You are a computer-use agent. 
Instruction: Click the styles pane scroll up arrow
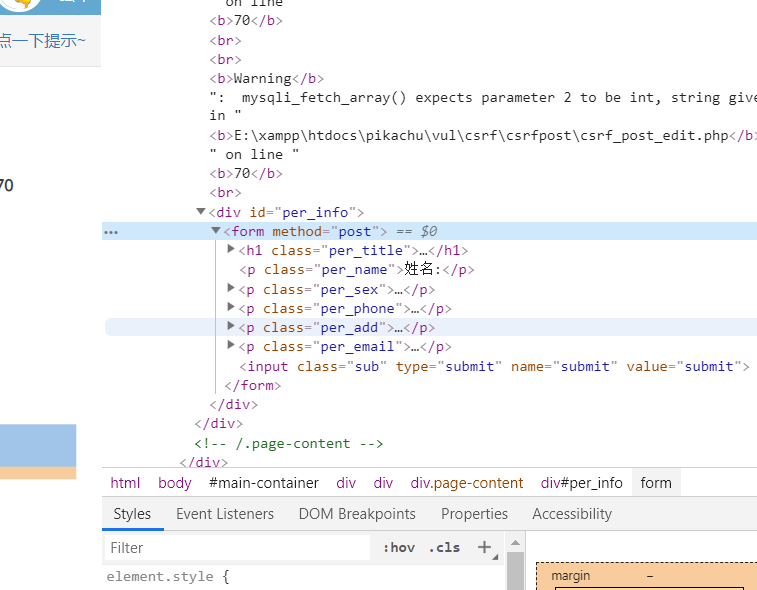[x=515, y=543]
